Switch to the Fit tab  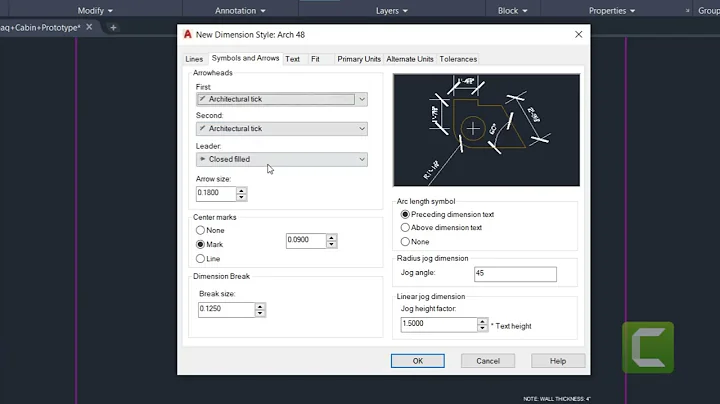(x=315, y=59)
